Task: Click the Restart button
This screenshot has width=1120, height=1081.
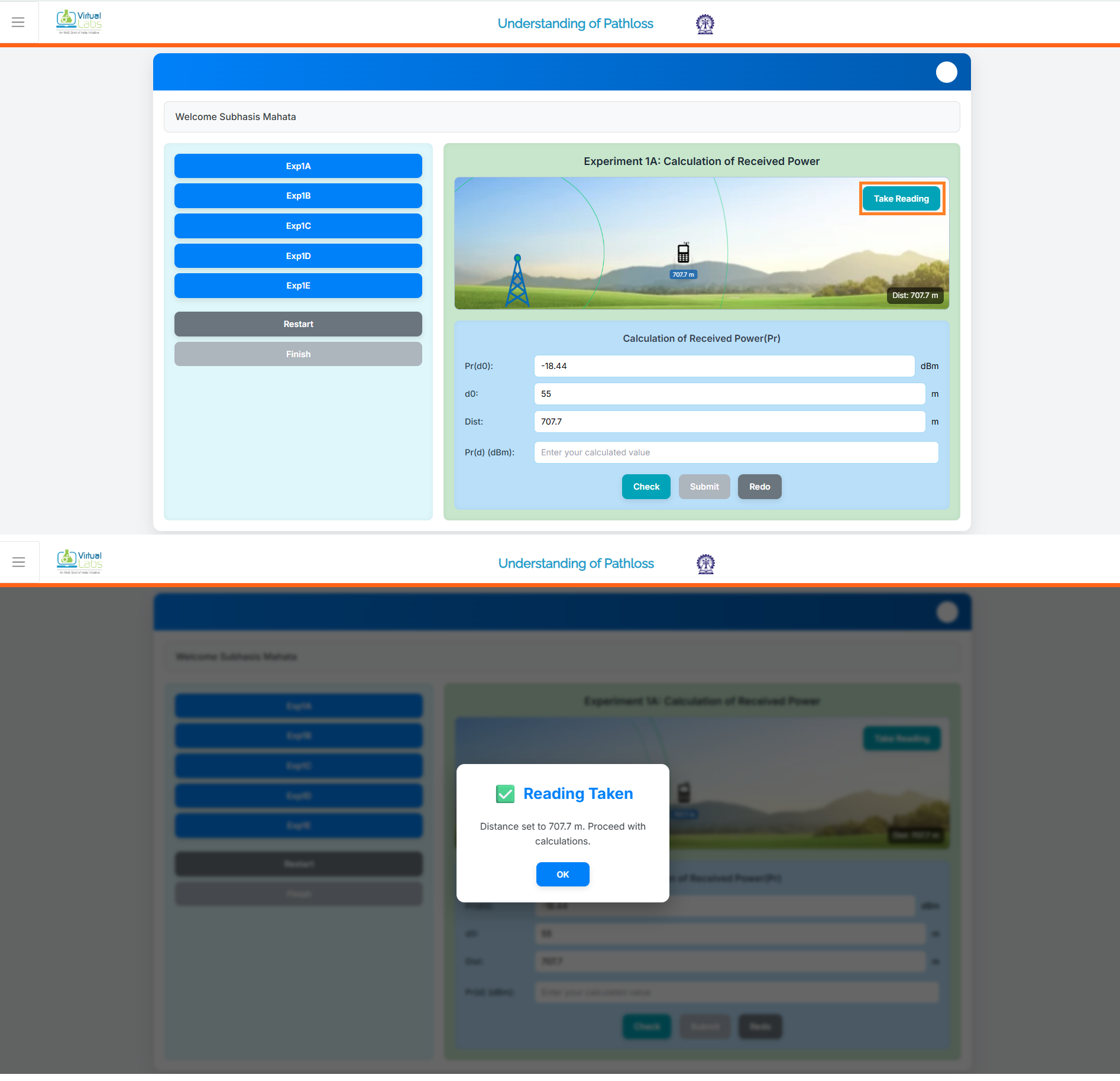Action: click(298, 324)
